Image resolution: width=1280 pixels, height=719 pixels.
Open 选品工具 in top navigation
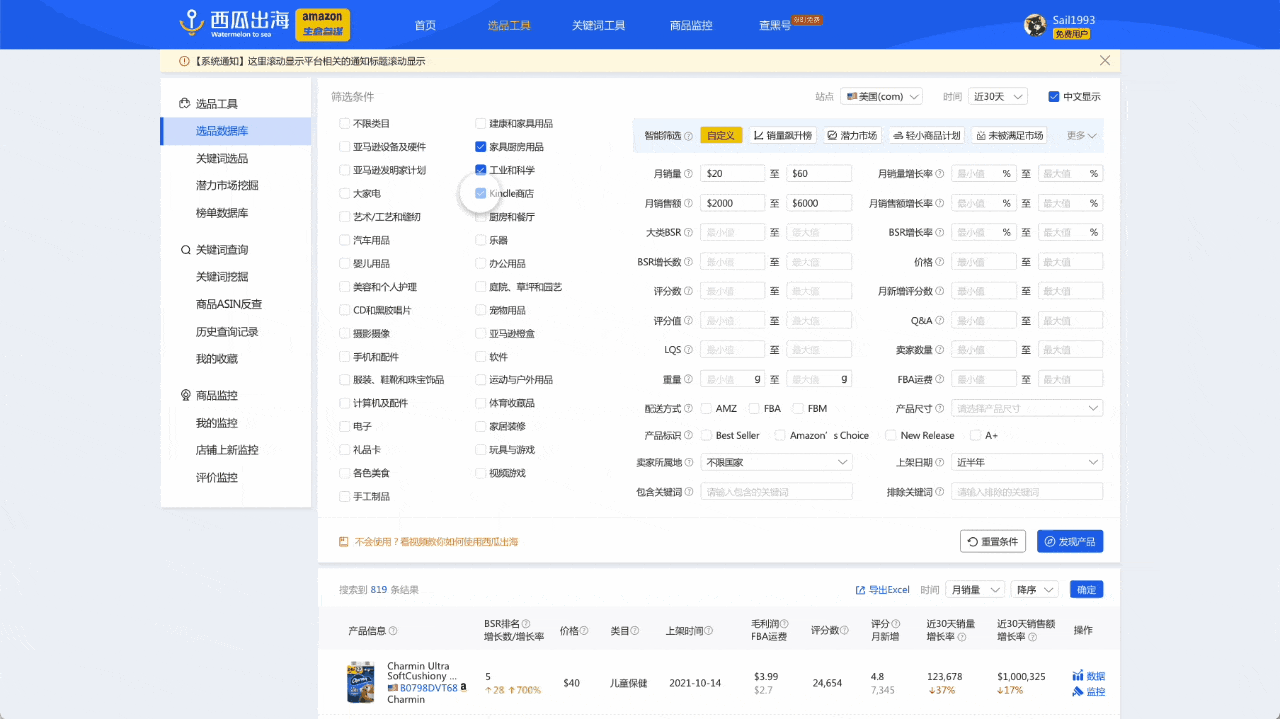[509, 26]
